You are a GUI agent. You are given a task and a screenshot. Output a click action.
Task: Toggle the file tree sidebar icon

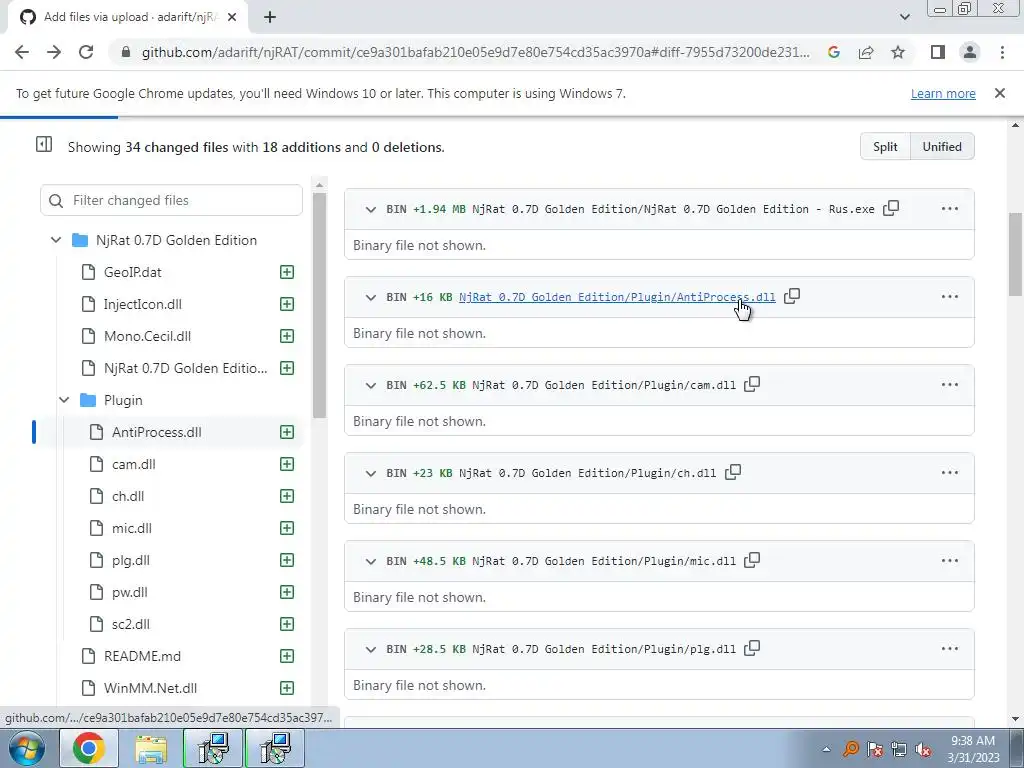44,144
